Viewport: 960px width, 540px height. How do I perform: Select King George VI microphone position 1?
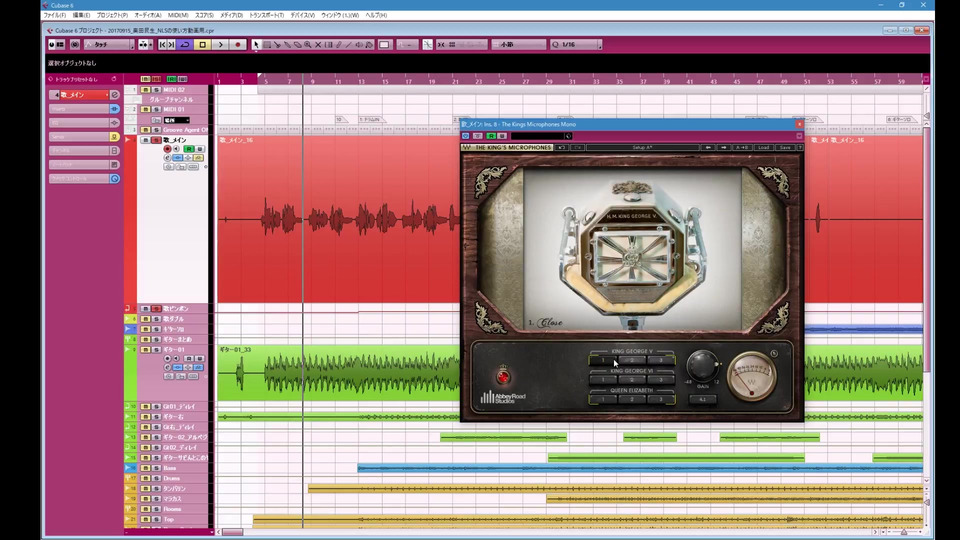click(x=603, y=380)
